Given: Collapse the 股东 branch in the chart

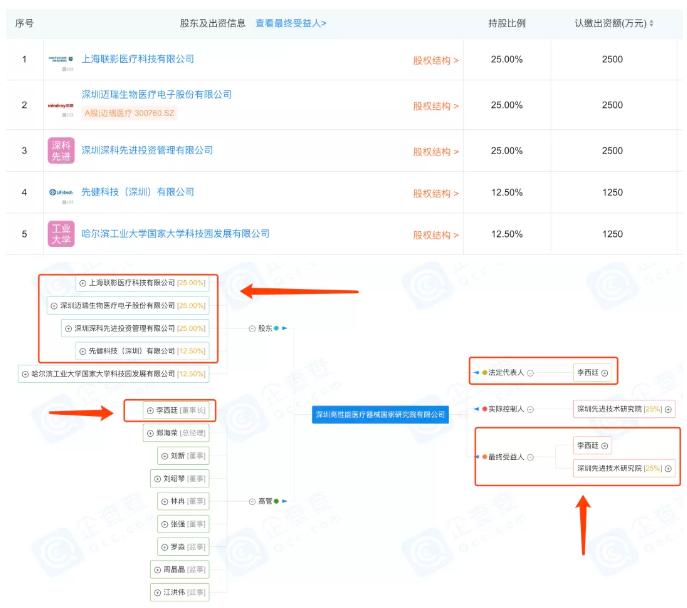Looking at the screenshot, I should click(251, 327).
